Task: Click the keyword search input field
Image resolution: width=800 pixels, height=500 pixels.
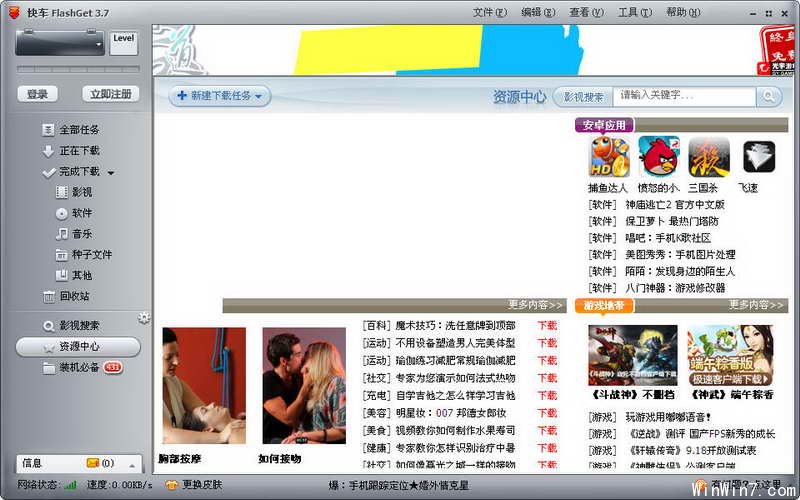Action: click(684, 96)
